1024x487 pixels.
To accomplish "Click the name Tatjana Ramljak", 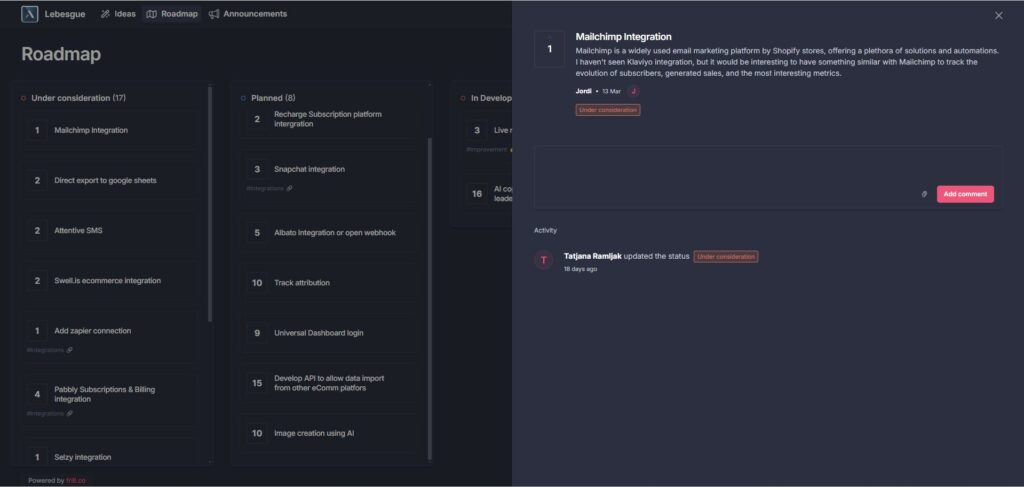I will (592, 257).
